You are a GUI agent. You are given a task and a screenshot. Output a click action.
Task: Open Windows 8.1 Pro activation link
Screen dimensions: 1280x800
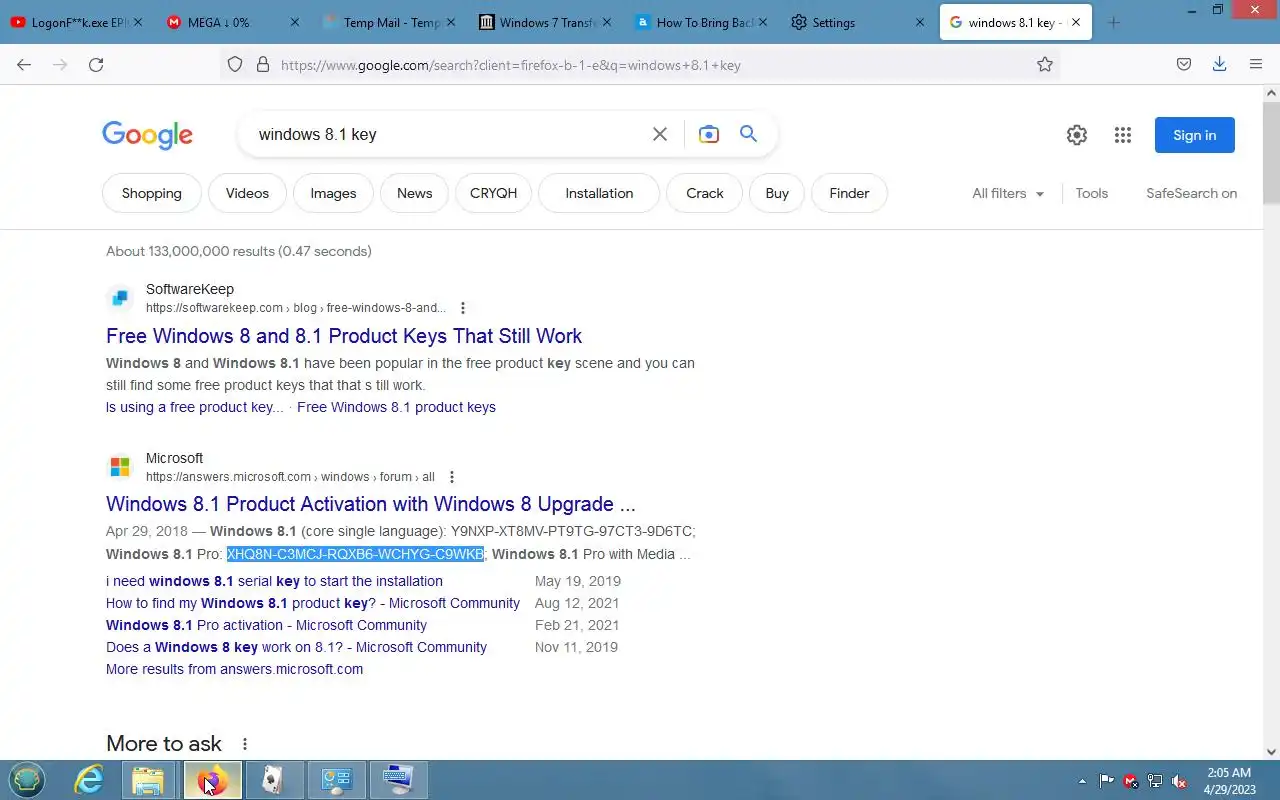click(266, 625)
